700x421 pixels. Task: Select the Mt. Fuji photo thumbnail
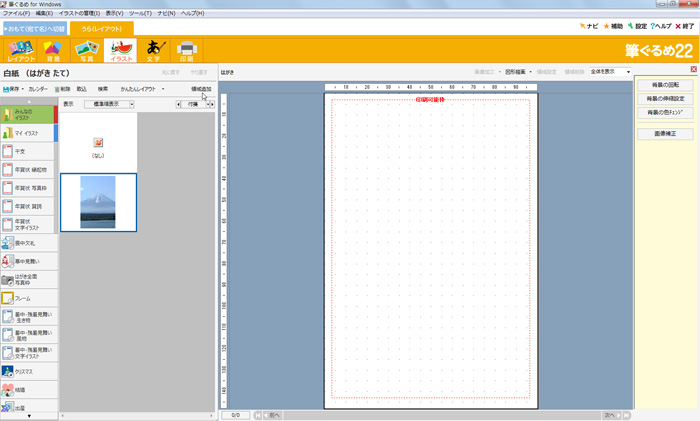(98, 202)
